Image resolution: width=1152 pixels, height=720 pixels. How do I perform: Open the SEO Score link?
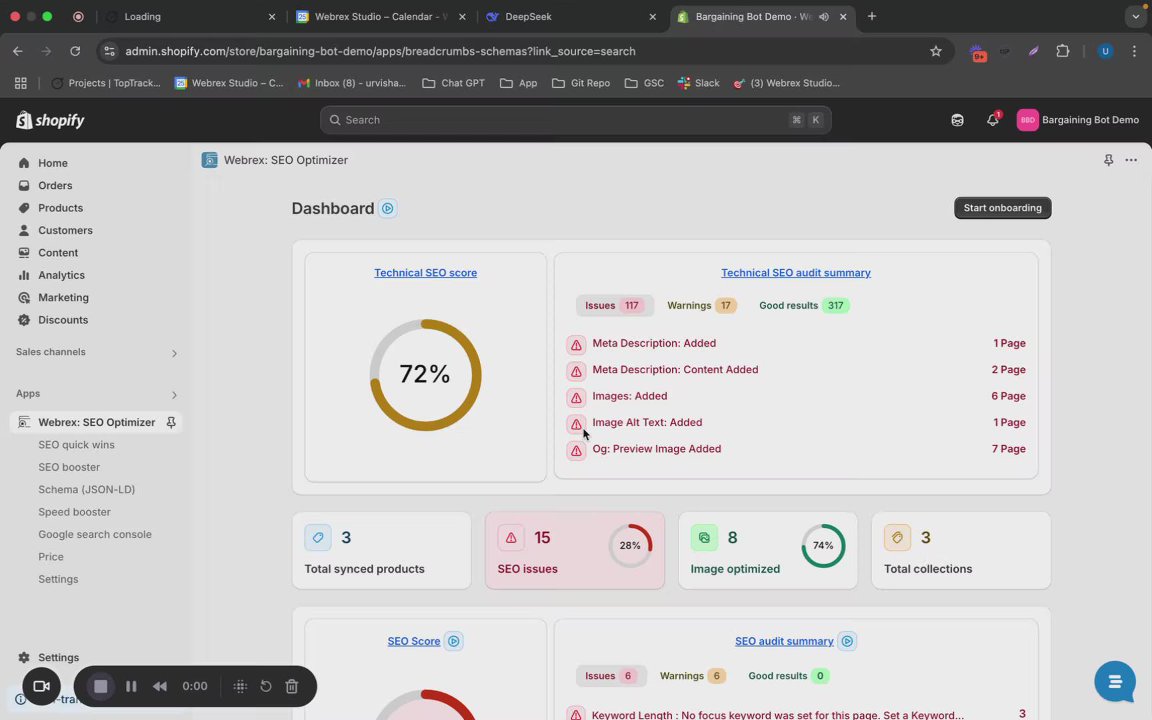click(414, 641)
